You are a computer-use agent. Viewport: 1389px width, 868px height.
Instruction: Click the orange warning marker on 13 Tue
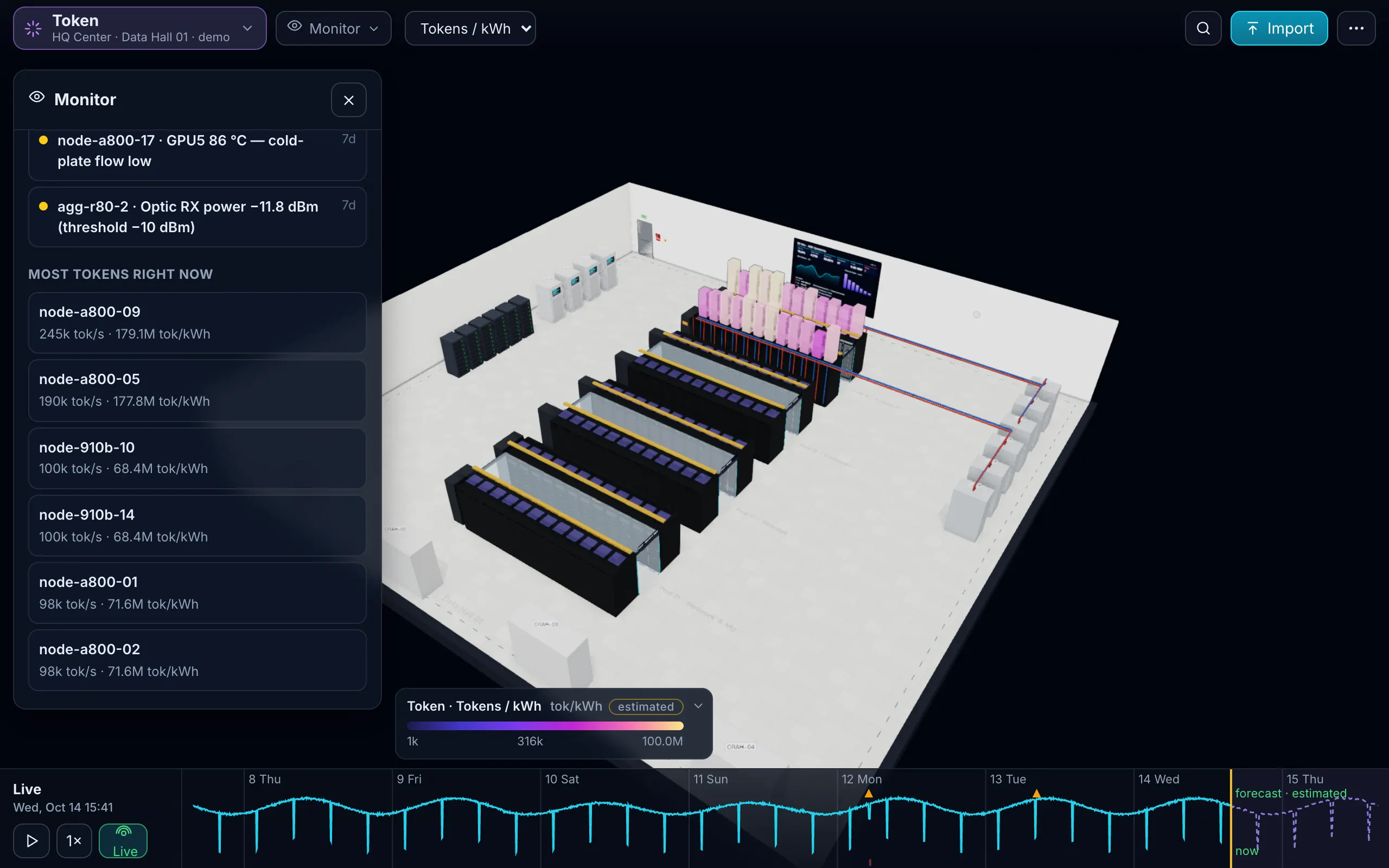point(1036,793)
